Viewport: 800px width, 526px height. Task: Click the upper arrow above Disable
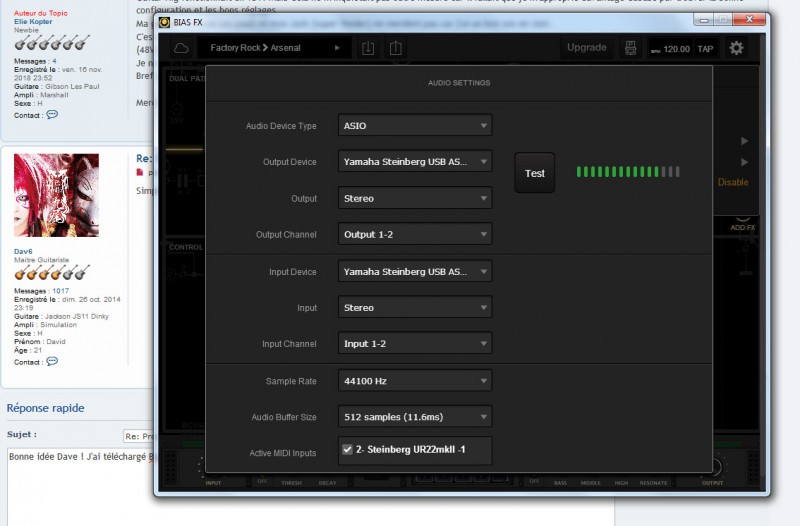744,141
